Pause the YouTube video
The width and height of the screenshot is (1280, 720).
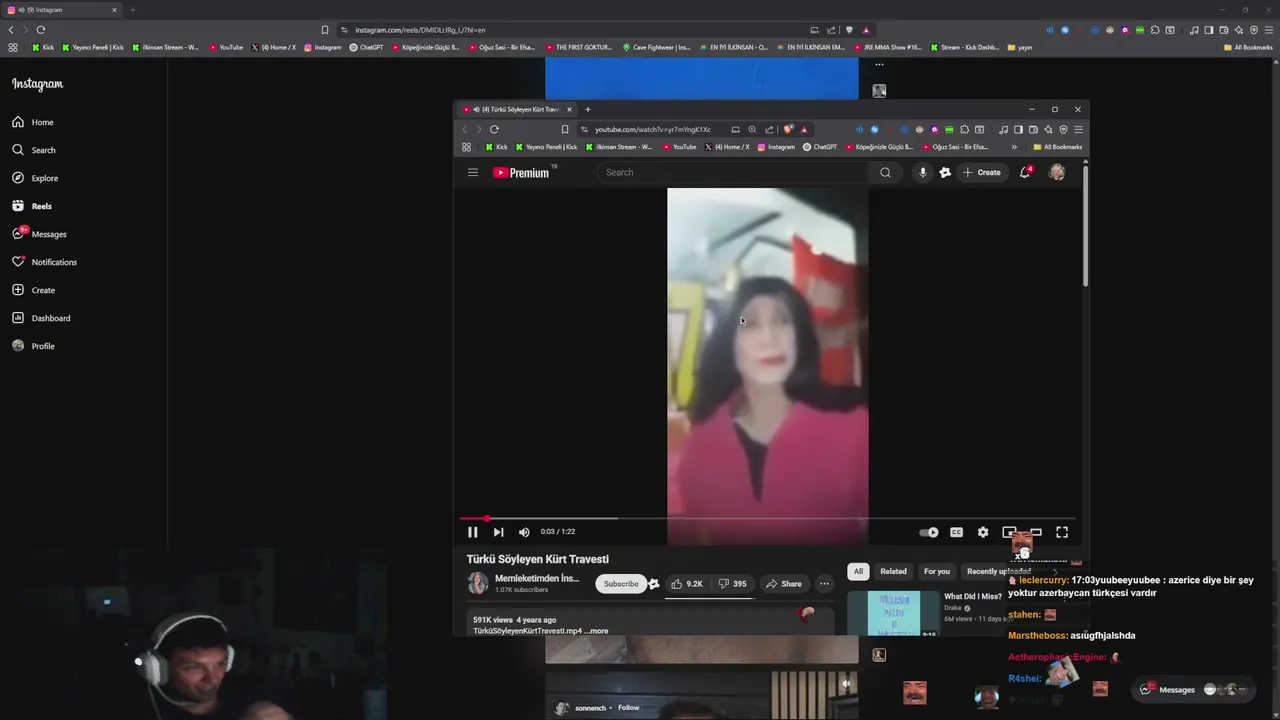pos(472,532)
